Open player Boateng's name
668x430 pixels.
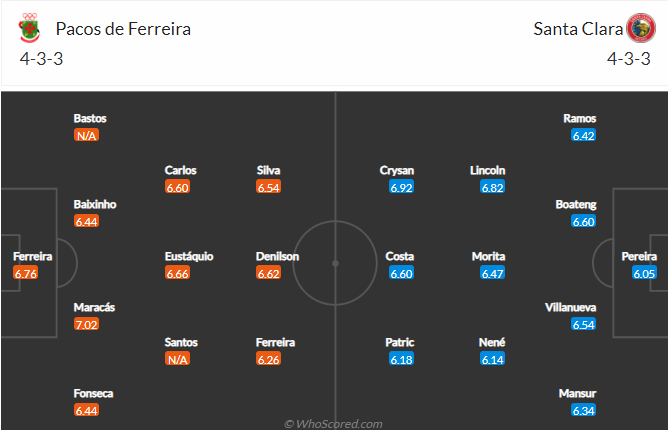click(x=576, y=204)
